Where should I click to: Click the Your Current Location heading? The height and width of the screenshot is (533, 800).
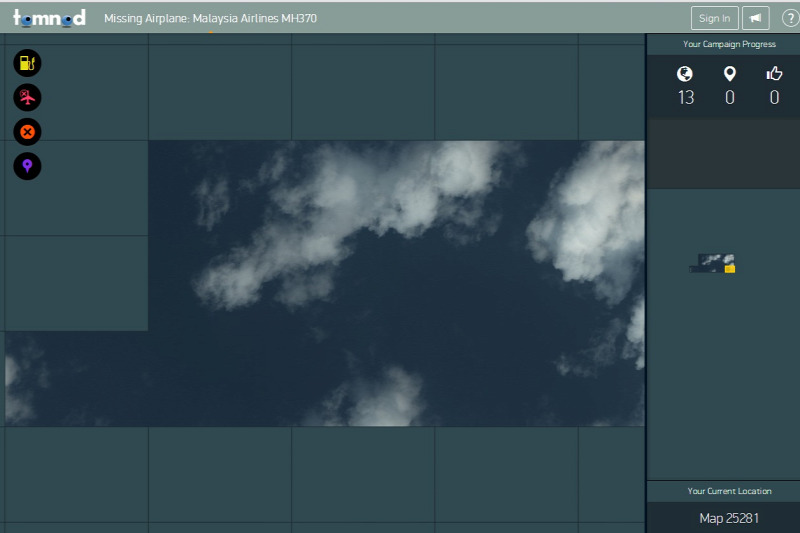pyautogui.click(x=729, y=491)
